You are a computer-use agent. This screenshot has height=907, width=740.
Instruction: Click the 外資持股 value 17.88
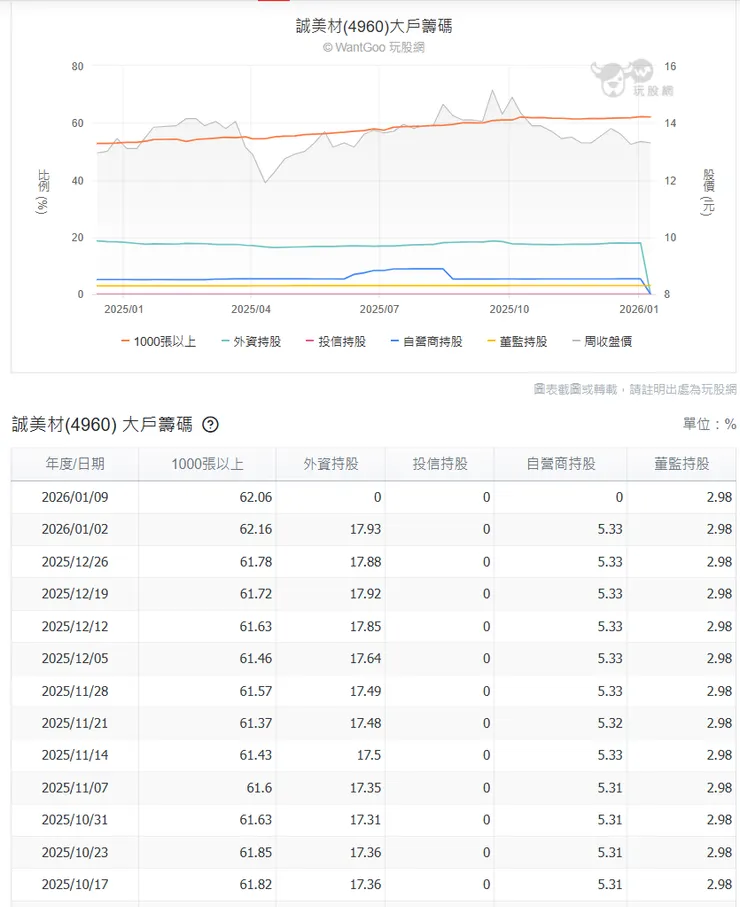coord(365,562)
